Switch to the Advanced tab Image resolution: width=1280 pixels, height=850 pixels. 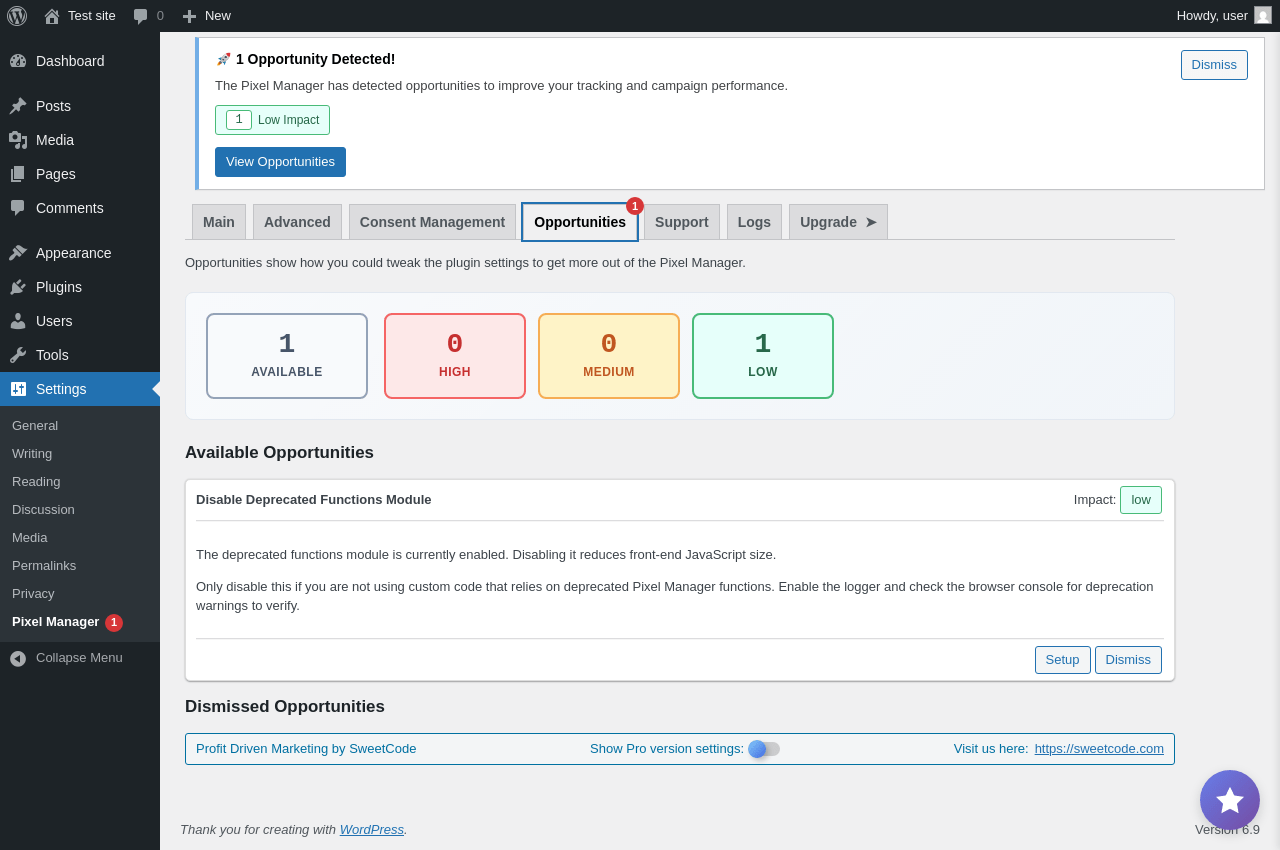click(x=297, y=222)
